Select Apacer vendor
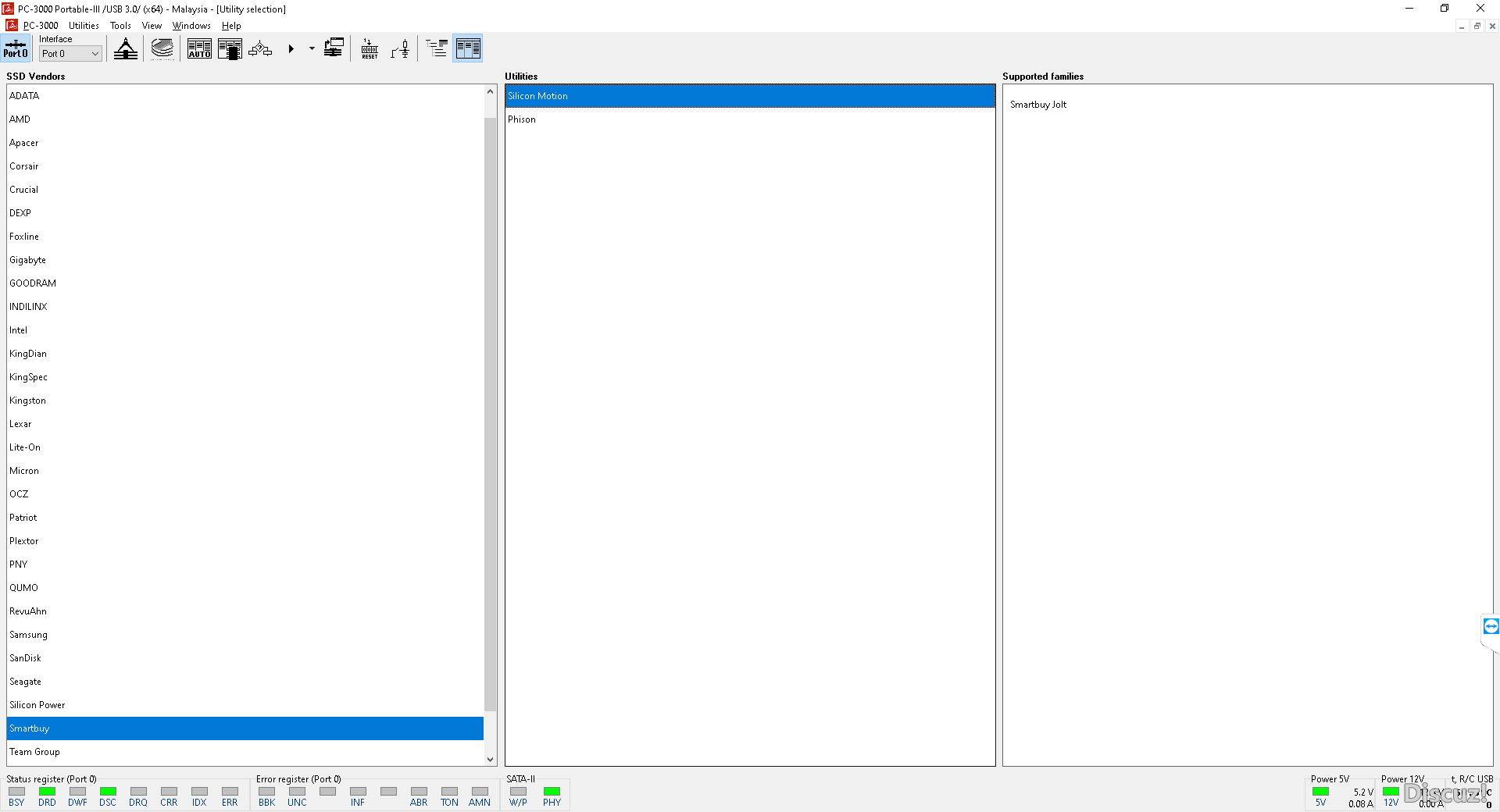 (245, 143)
